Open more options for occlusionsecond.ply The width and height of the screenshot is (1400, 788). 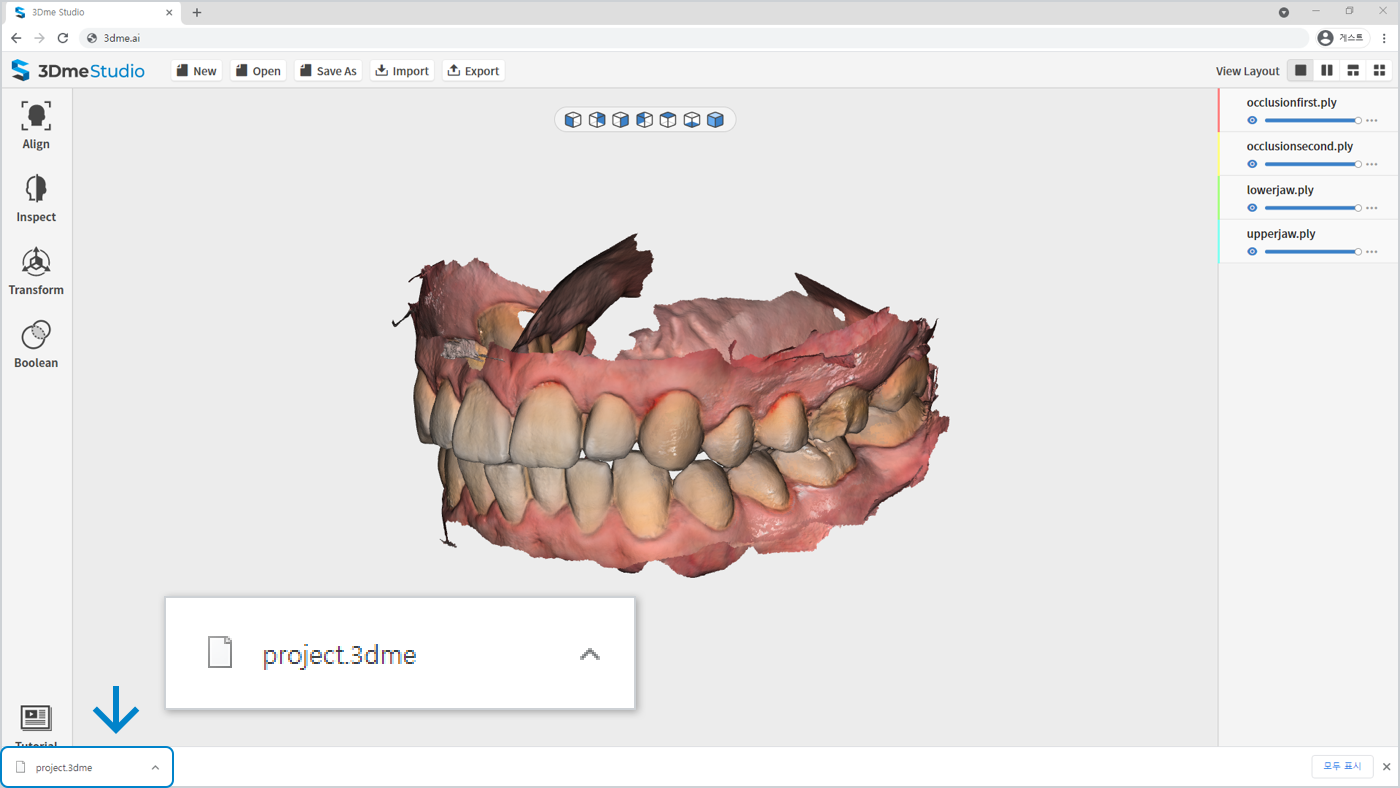click(x=1372, y=164)
